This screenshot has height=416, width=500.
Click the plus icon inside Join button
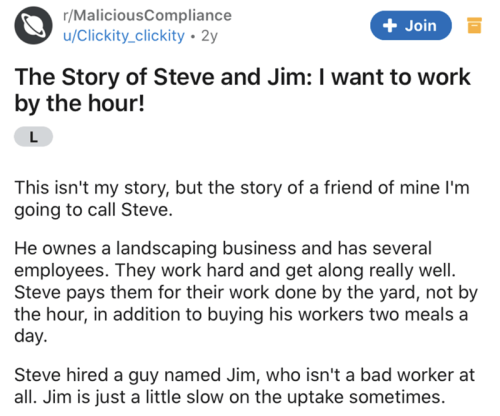tap(390, 25)
